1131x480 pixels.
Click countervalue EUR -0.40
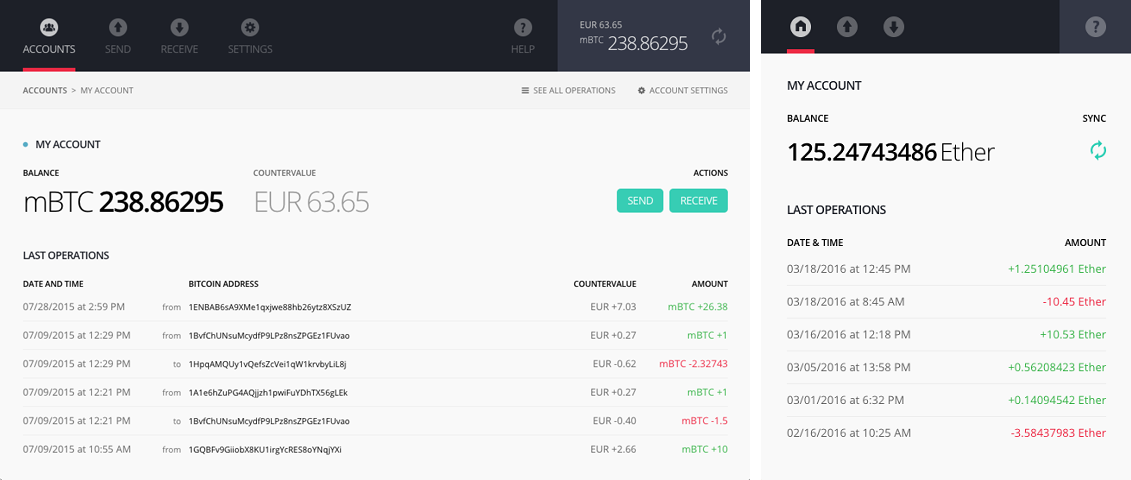(x=615, y=421)
